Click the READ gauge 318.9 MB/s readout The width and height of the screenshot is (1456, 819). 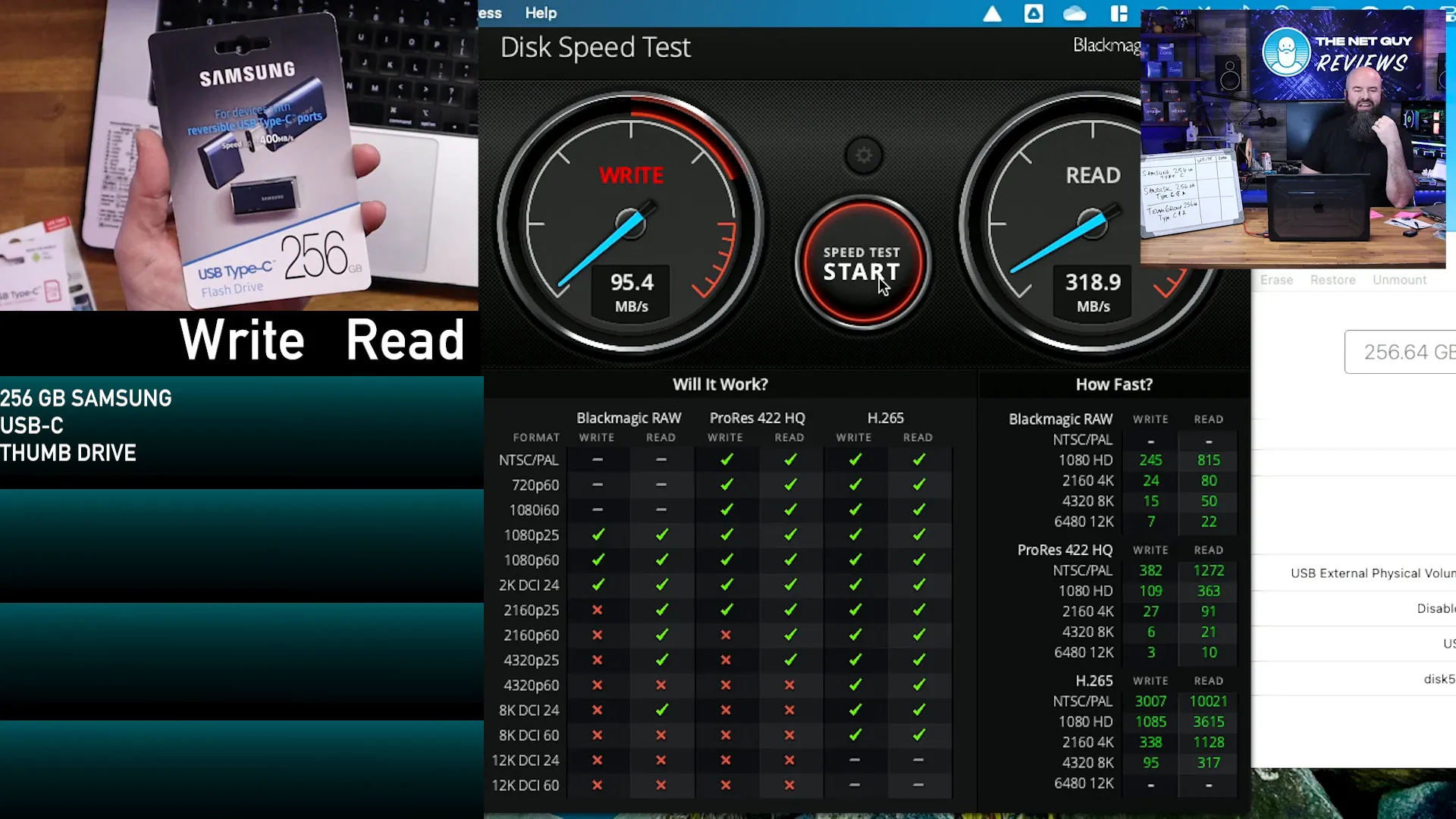1093,292
